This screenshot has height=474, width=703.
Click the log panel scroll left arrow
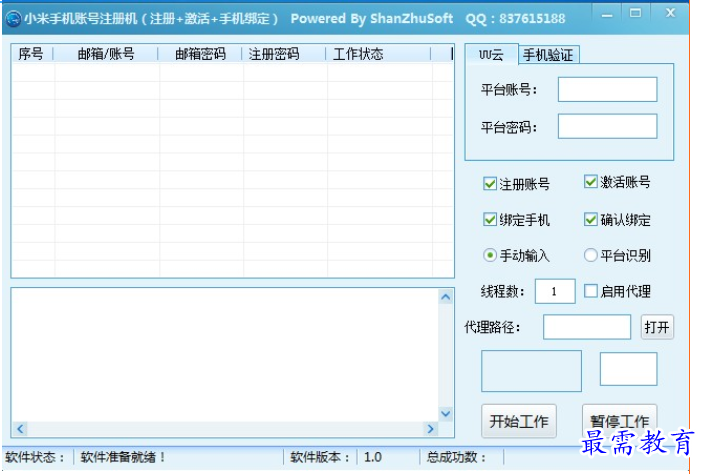click(20, 429)
